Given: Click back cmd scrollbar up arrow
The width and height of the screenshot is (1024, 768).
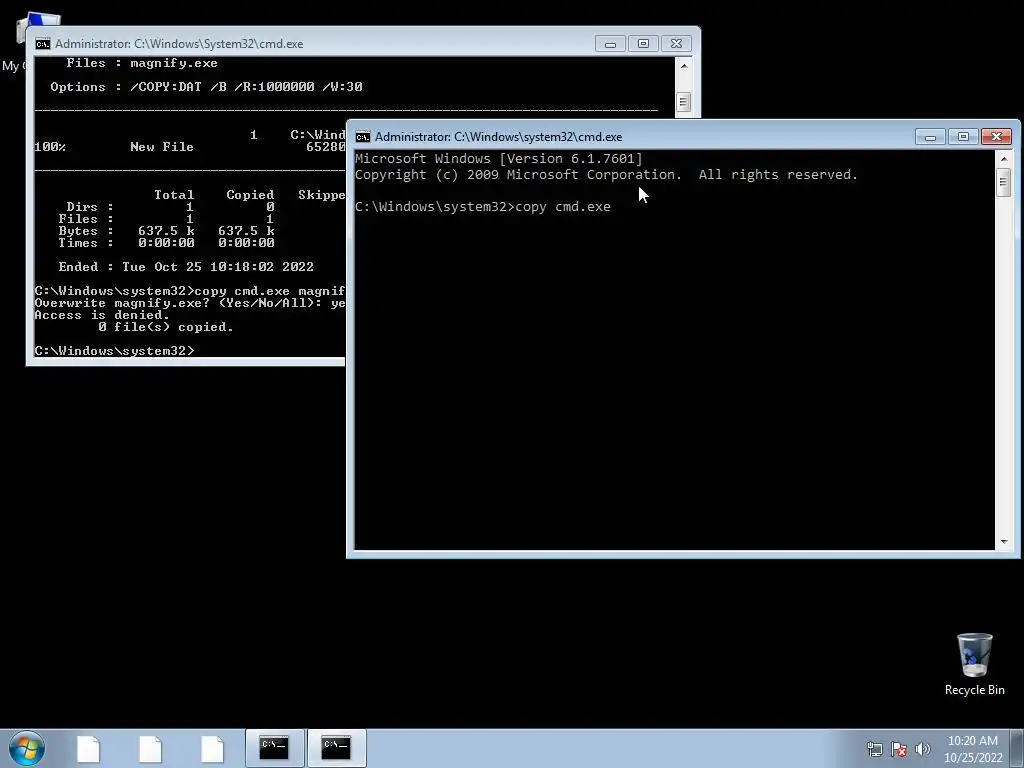Looking at the screenshot, I should tap(684, 66).
